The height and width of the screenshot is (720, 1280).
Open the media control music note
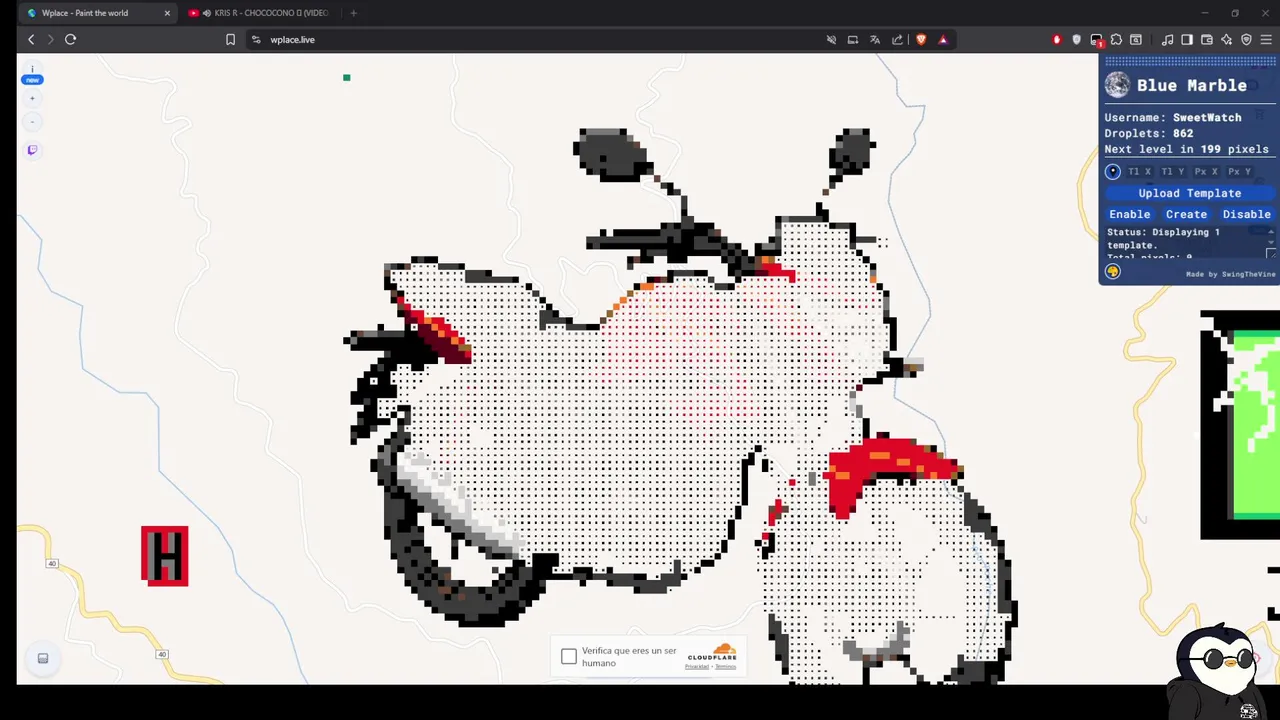coord(1167,39)
